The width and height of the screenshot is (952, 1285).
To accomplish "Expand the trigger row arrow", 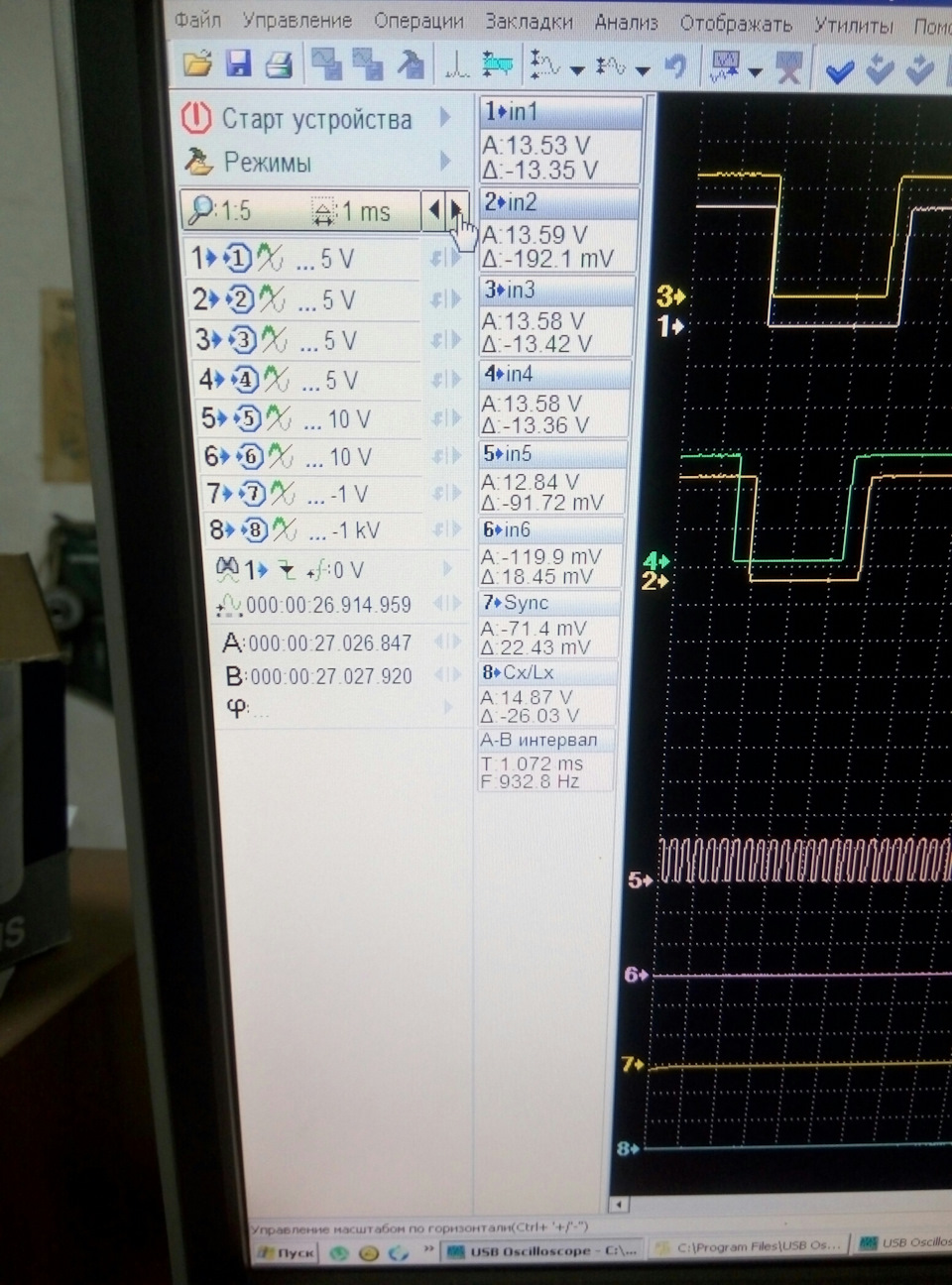I will click(447, 568).
